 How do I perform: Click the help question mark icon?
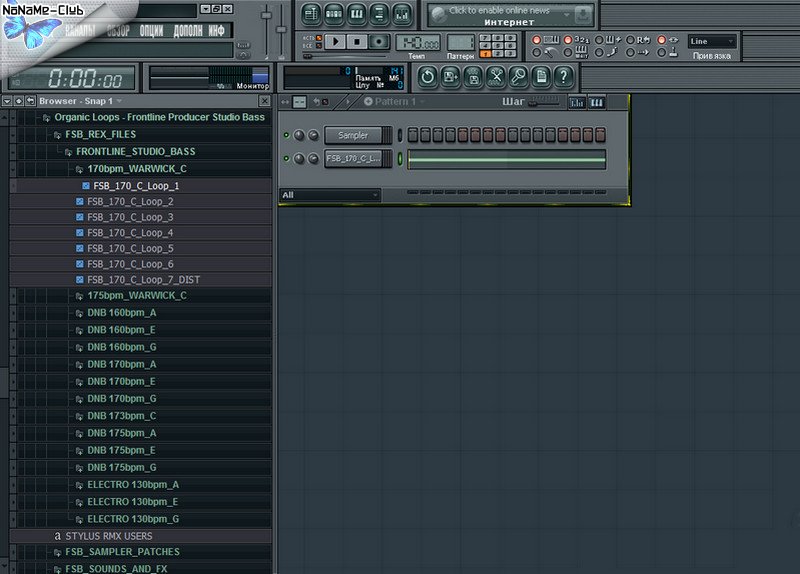point(565,76)
